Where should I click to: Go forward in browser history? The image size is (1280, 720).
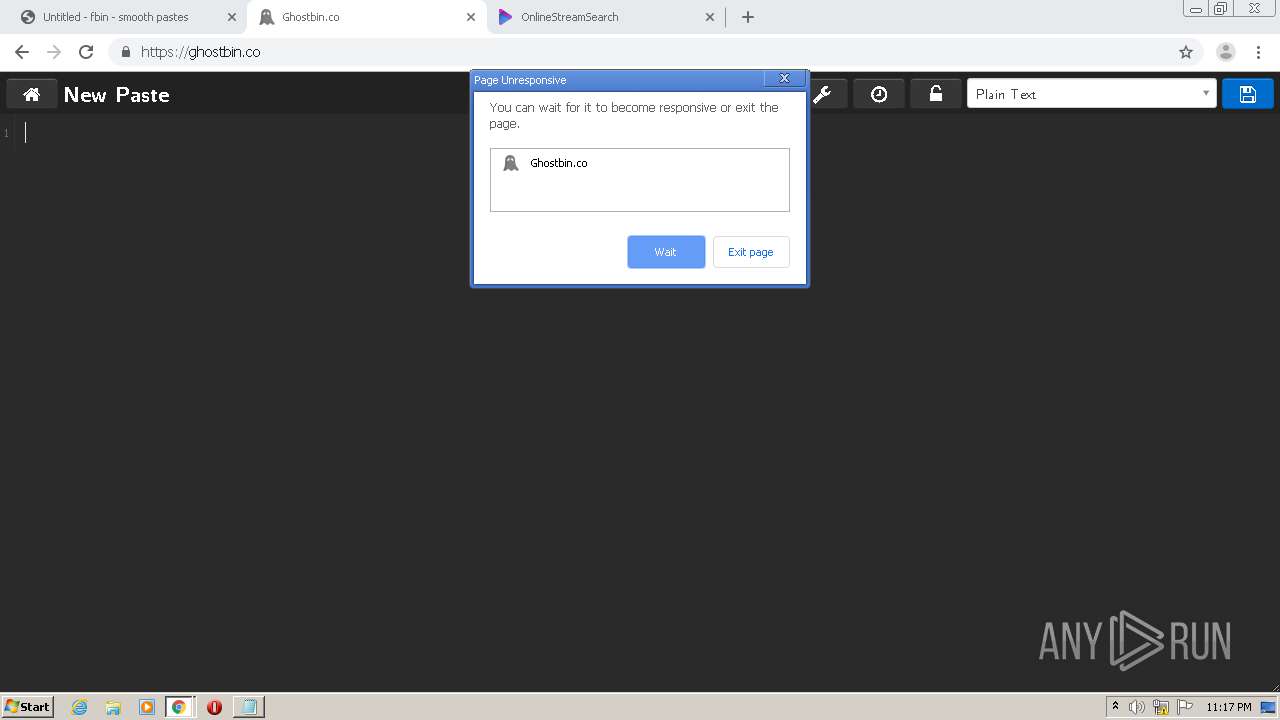point(54,52)
